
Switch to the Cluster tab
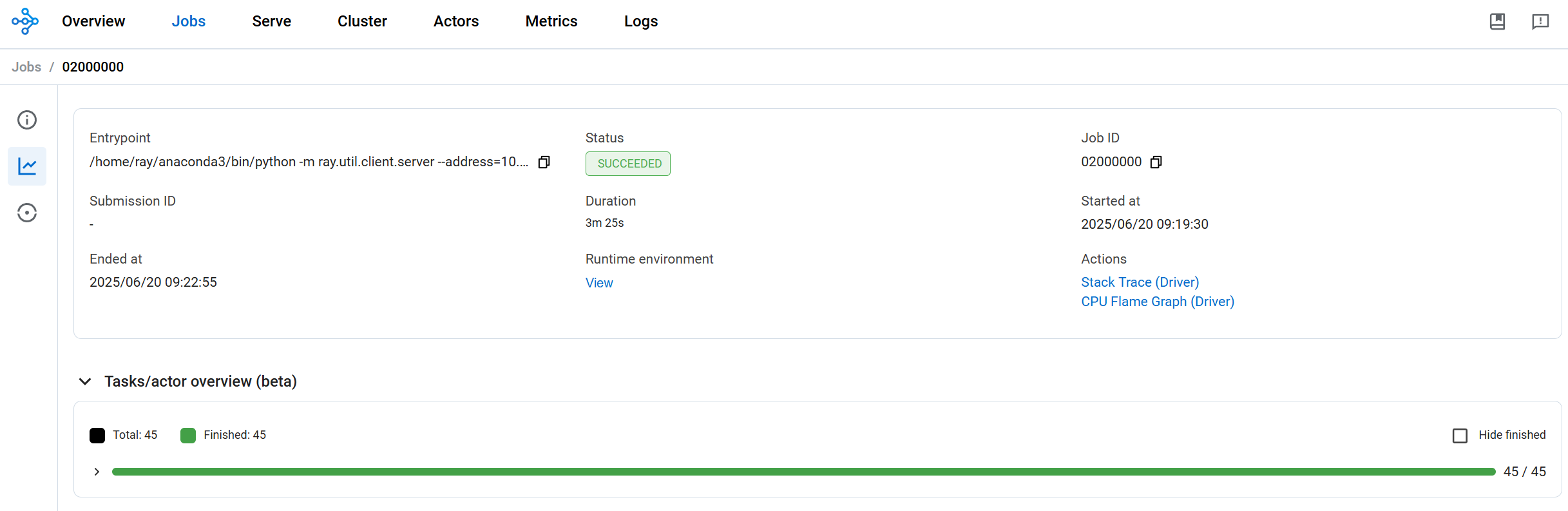point(362,21)
